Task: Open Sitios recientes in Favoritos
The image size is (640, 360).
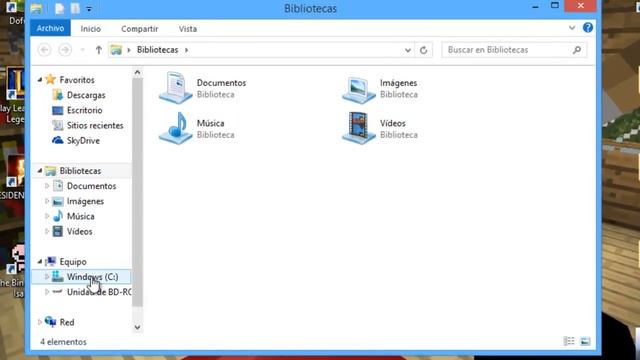Action: [x=95, y=125]
